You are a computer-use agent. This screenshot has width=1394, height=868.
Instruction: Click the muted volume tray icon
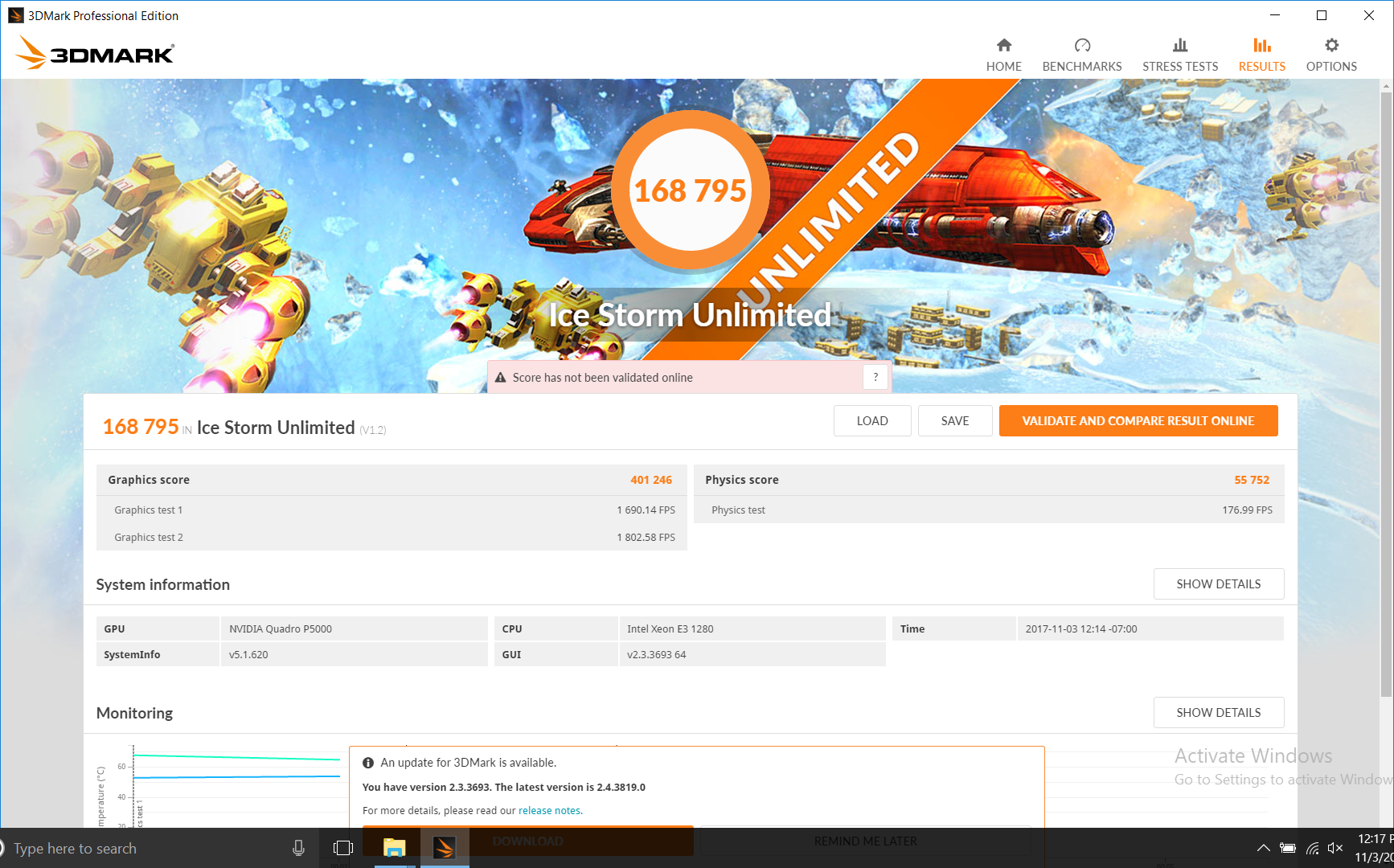point(1335,848)
